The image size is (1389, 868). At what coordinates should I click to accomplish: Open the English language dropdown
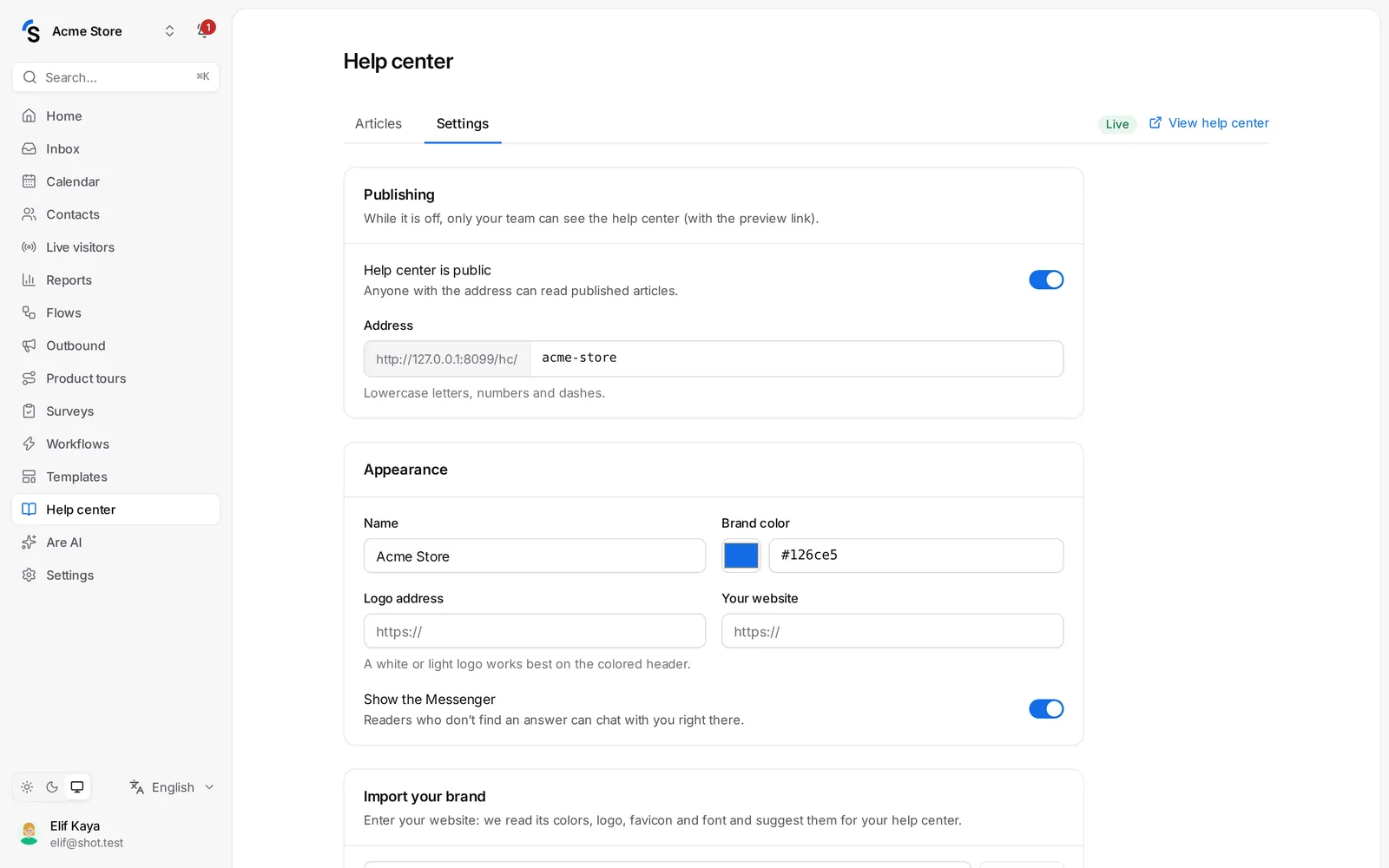(172, 787)
